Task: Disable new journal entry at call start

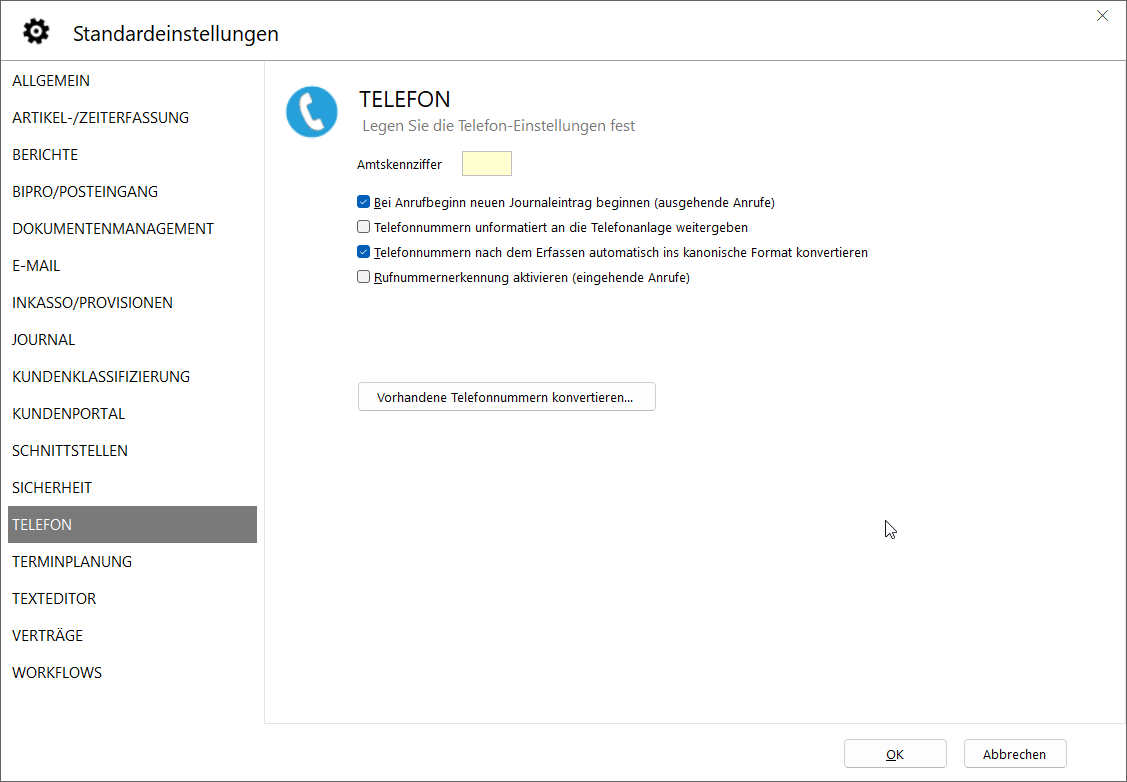Action: point(364,202)
